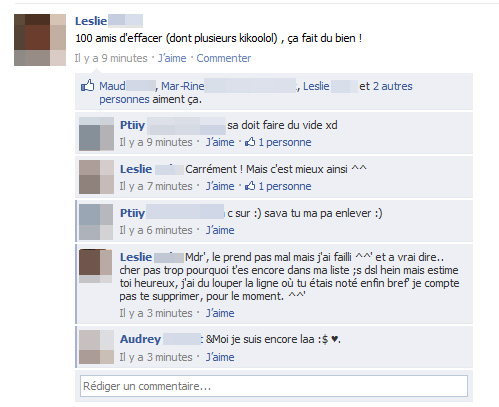The height and width of the screenshot is (407, 499).
Task: Like Audrey's comment with J'aime
Action: tap(220, 357)
